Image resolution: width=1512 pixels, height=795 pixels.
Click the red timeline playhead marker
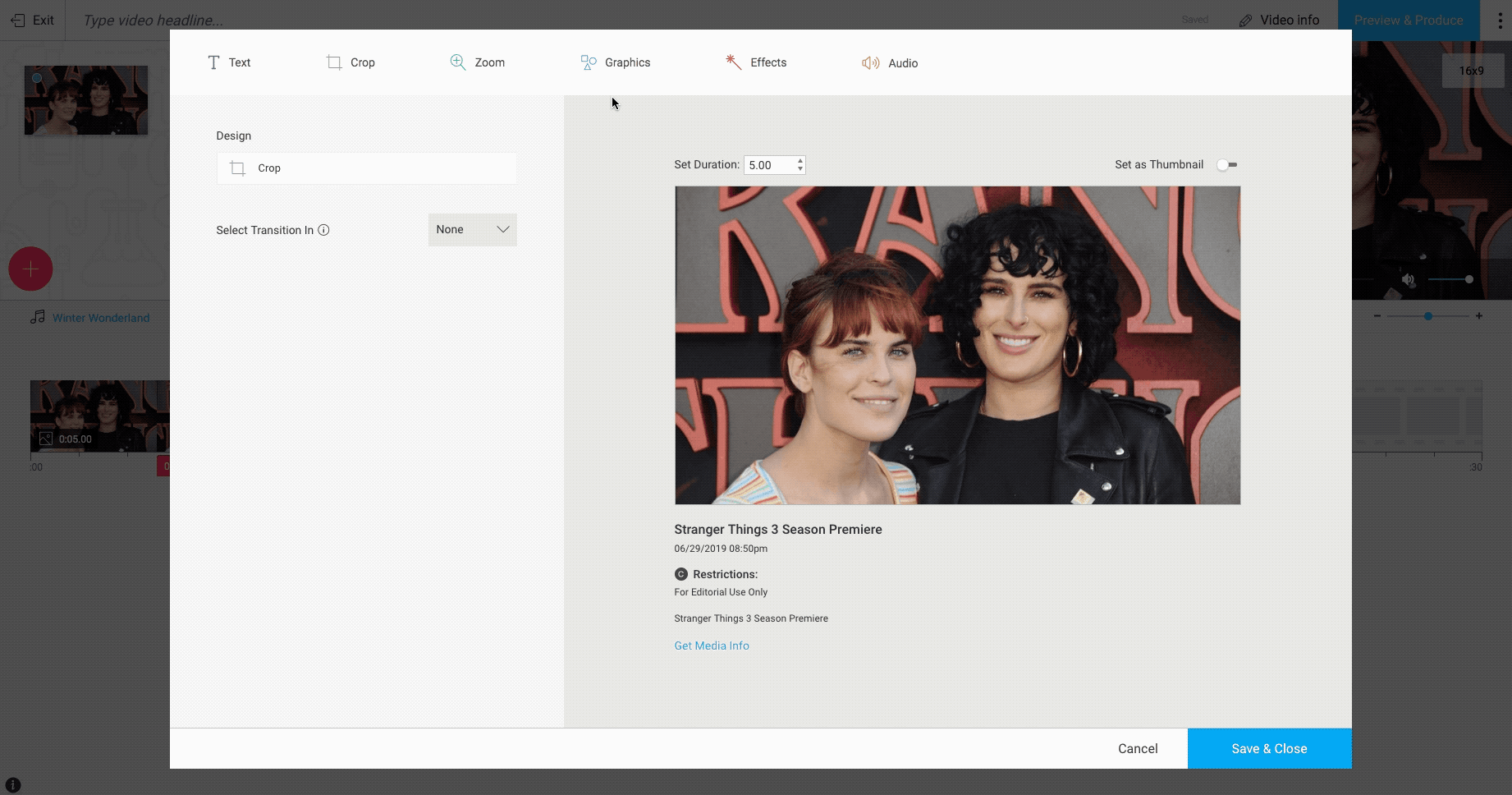point(163,466)
